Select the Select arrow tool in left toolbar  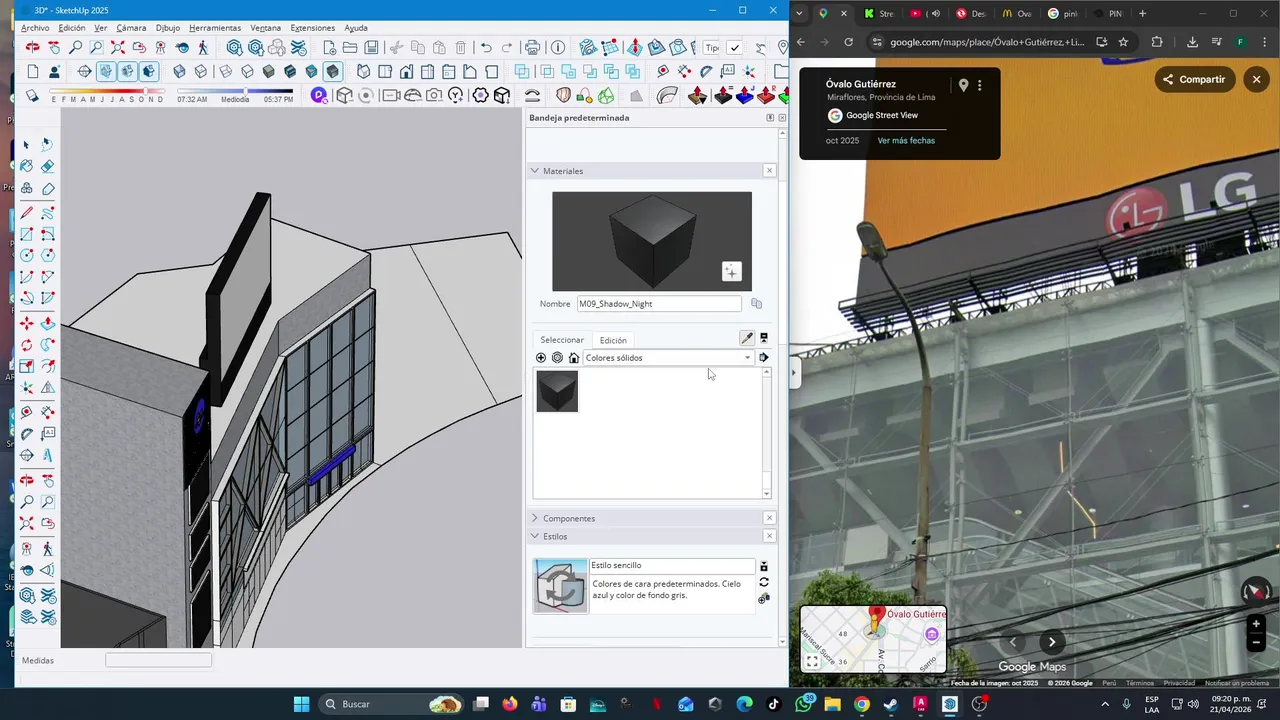tap(27, 144)
